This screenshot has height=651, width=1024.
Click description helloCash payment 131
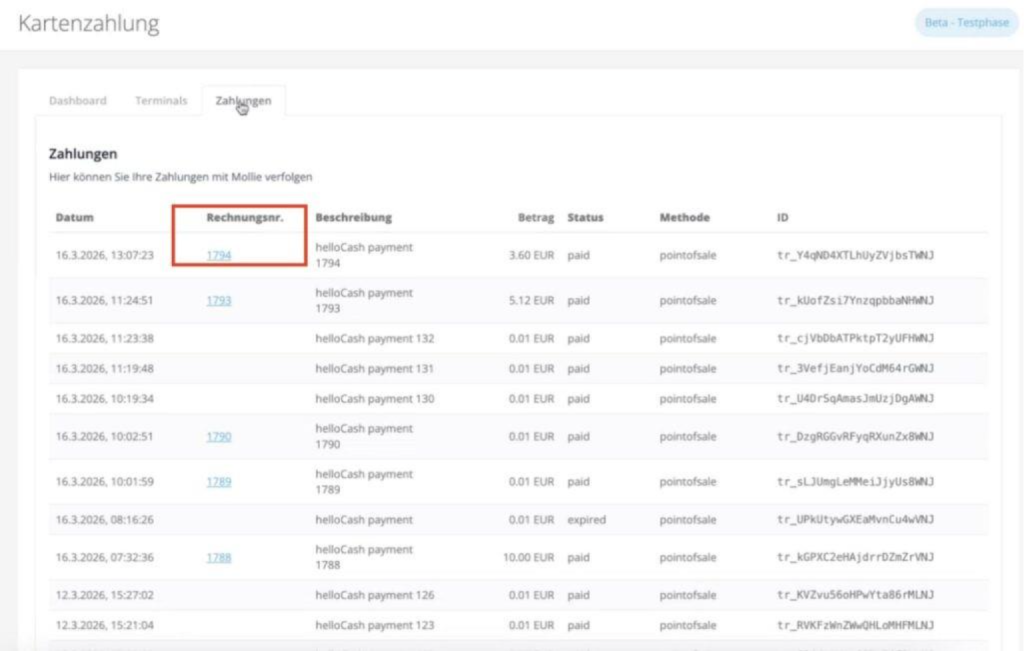(375, 368)
